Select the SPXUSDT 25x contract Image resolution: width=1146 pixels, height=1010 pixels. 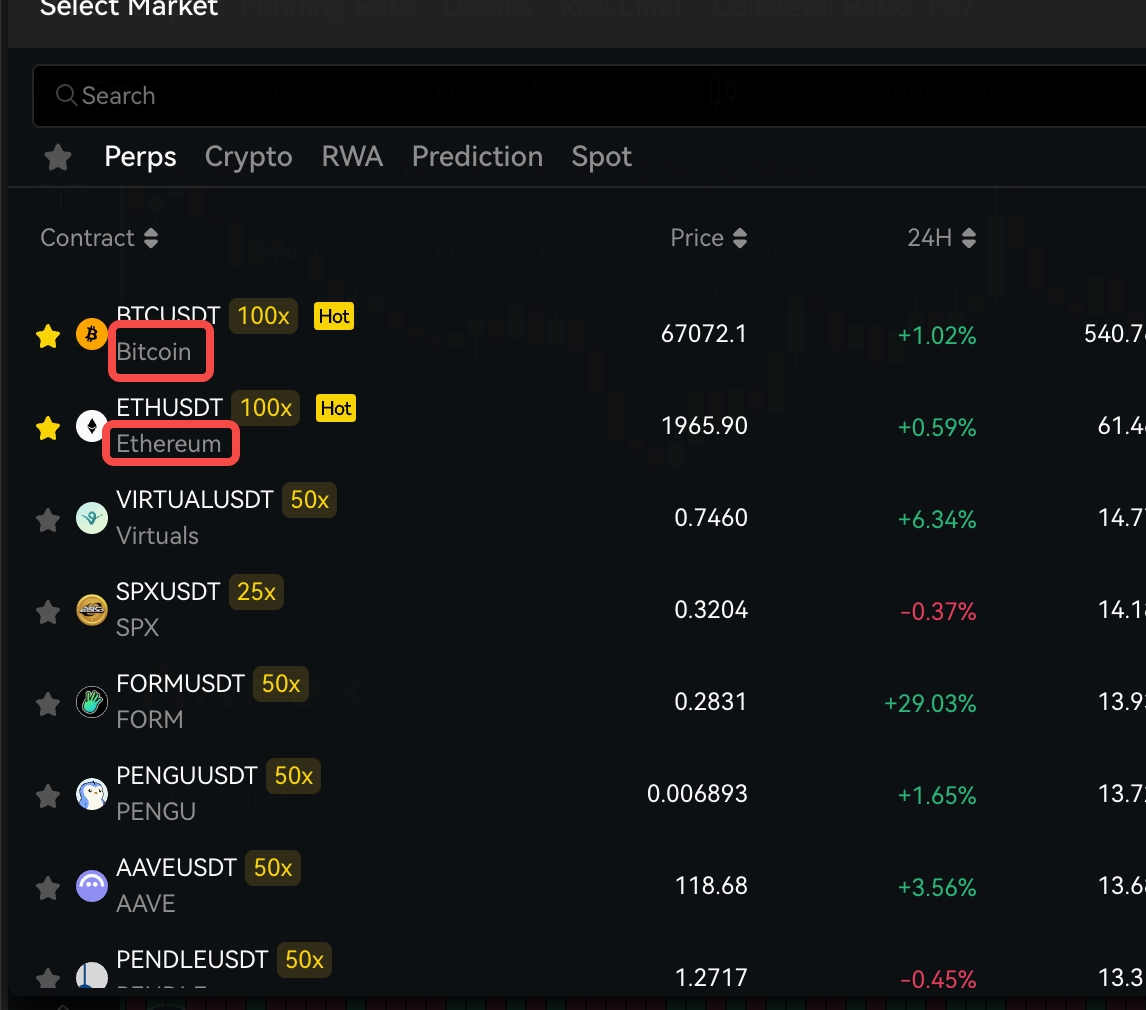point(168,592)
